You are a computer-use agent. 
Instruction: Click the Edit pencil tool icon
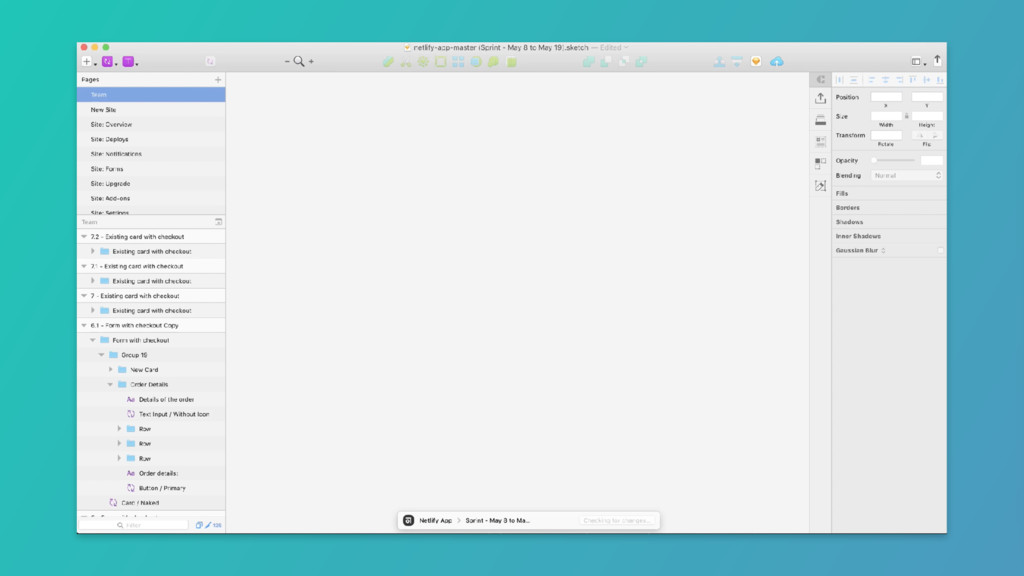click(389, 61)
